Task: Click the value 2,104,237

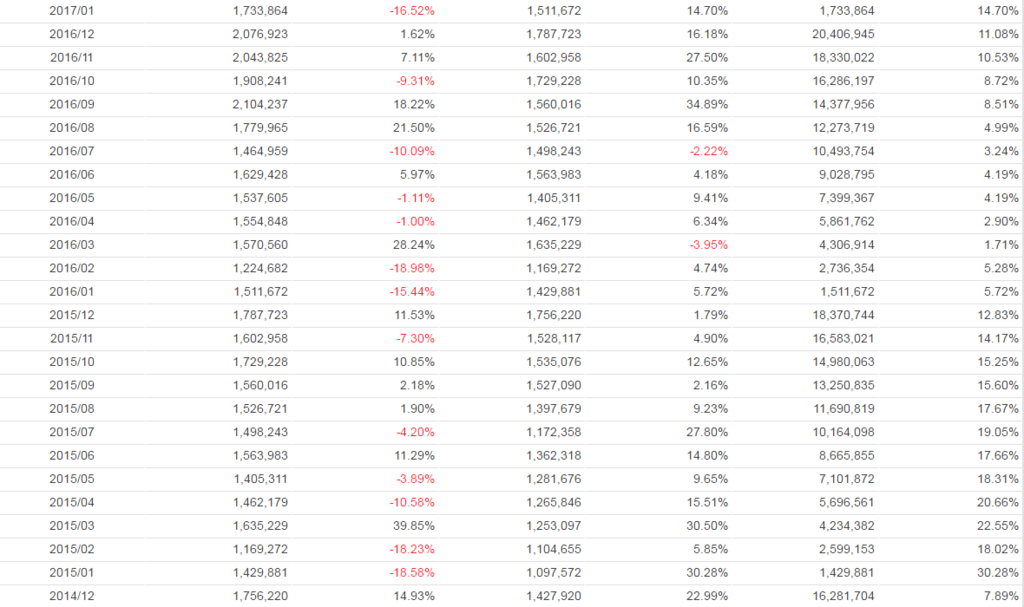Action: [260, 104]
